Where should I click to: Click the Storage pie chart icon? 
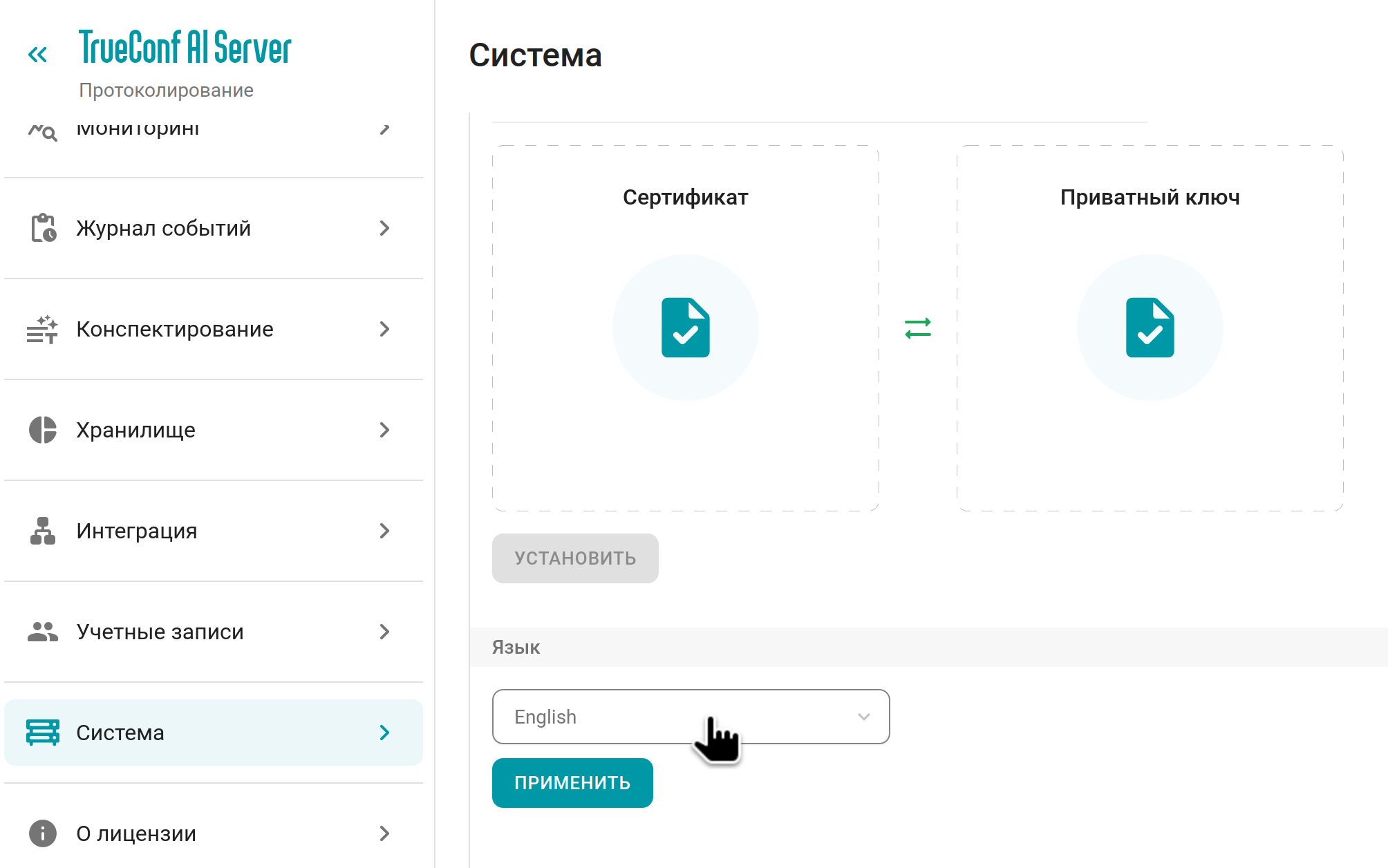pos(43,430)
